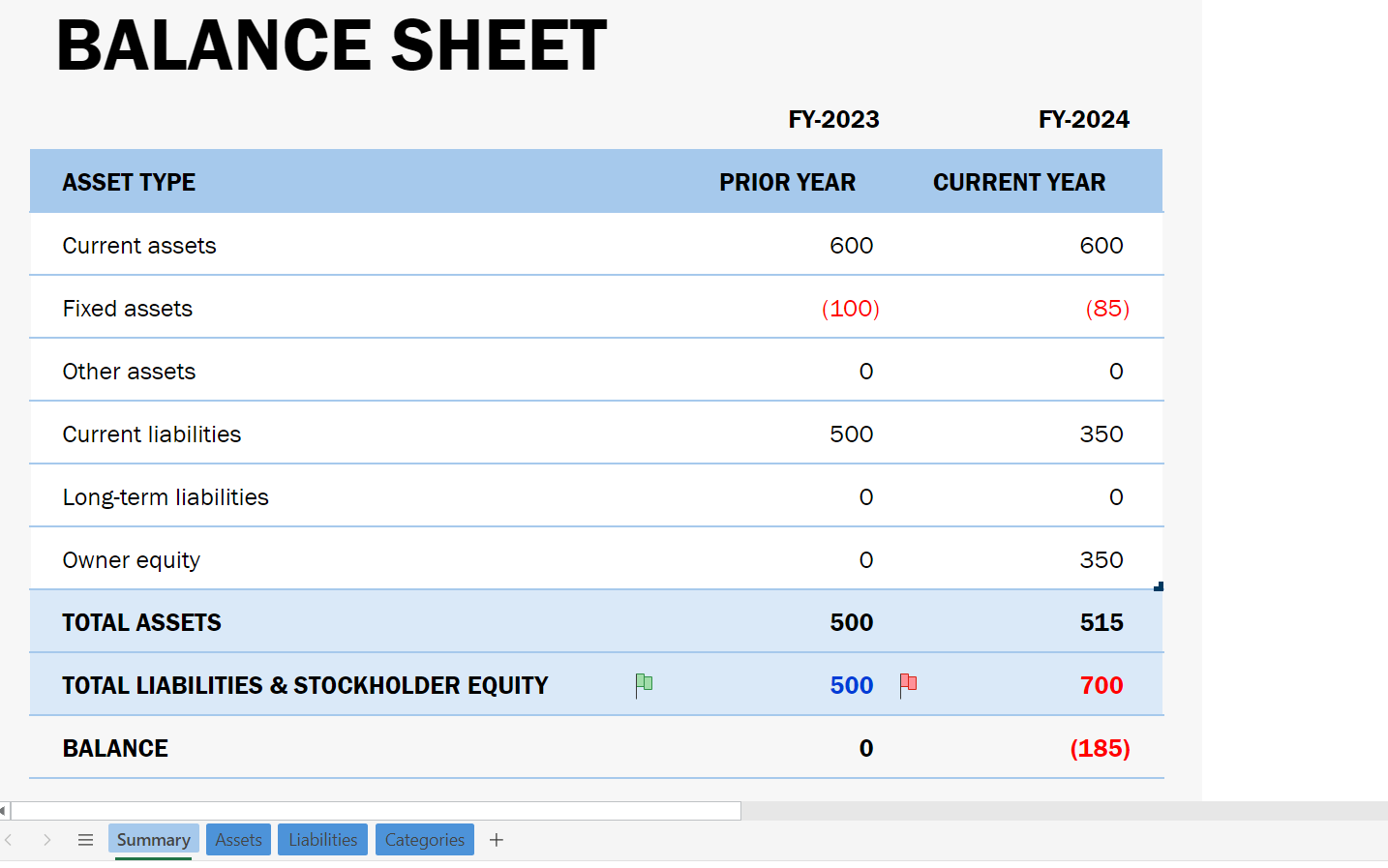
Task: Select Long-term liabilities current year value 0
Action: [1116, 497]
